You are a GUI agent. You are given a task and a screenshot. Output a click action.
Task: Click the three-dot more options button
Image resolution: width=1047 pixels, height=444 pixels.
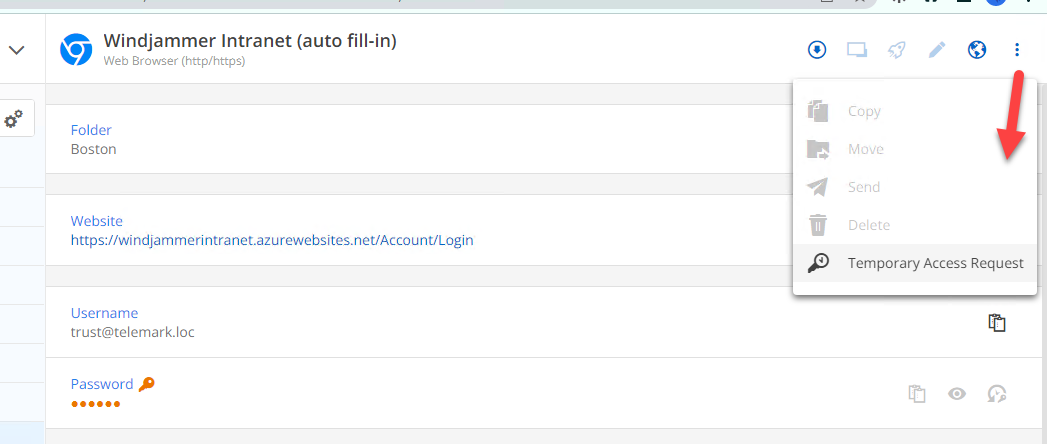[x=1017, y=50]
